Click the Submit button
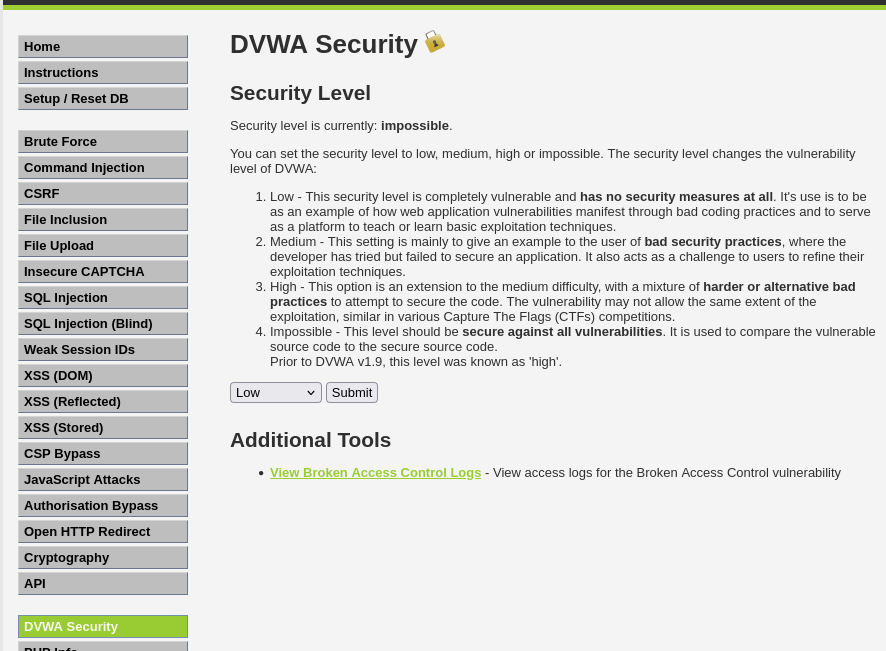Screen dimensions: 886x651 click(351, 393)
